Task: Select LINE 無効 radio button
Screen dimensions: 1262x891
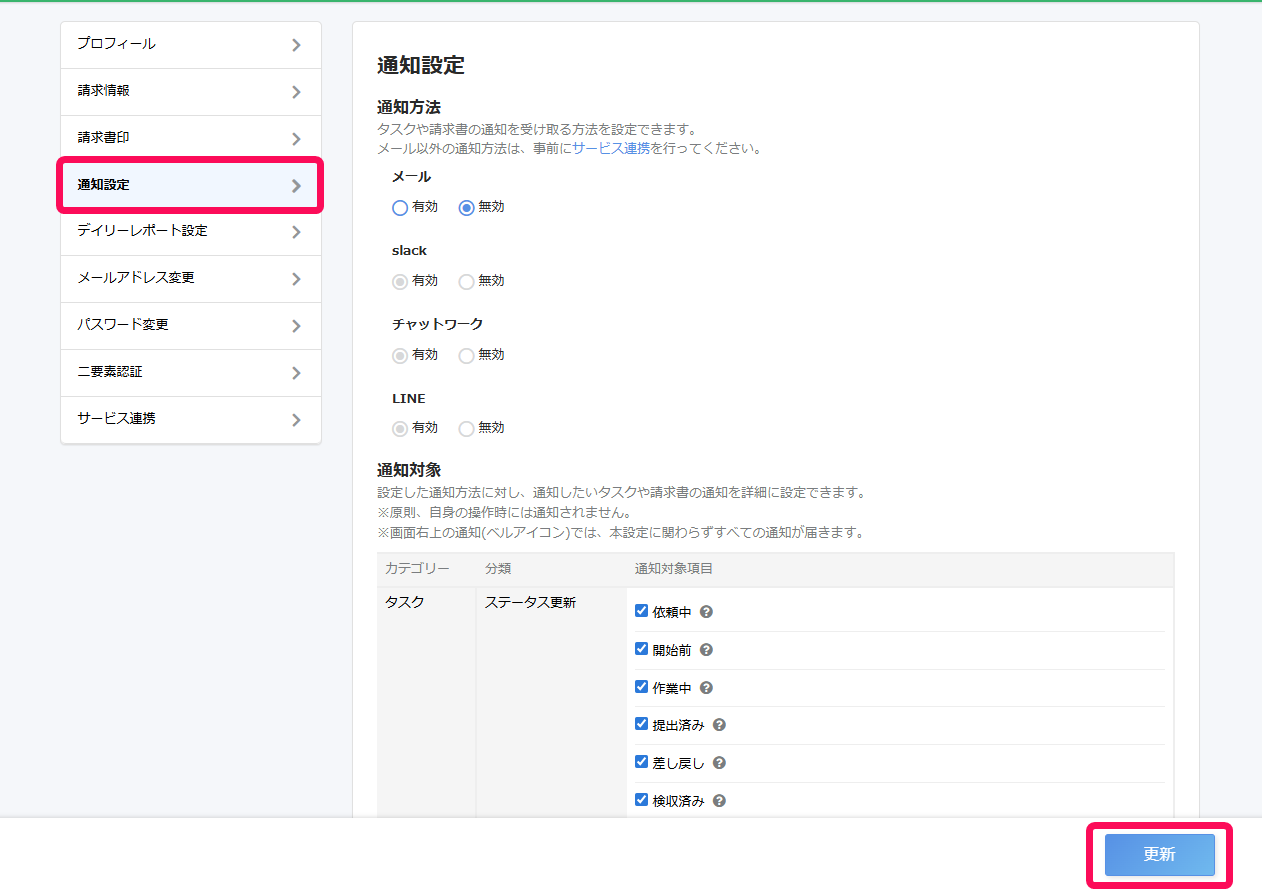Action: click(x=466, y=428)
